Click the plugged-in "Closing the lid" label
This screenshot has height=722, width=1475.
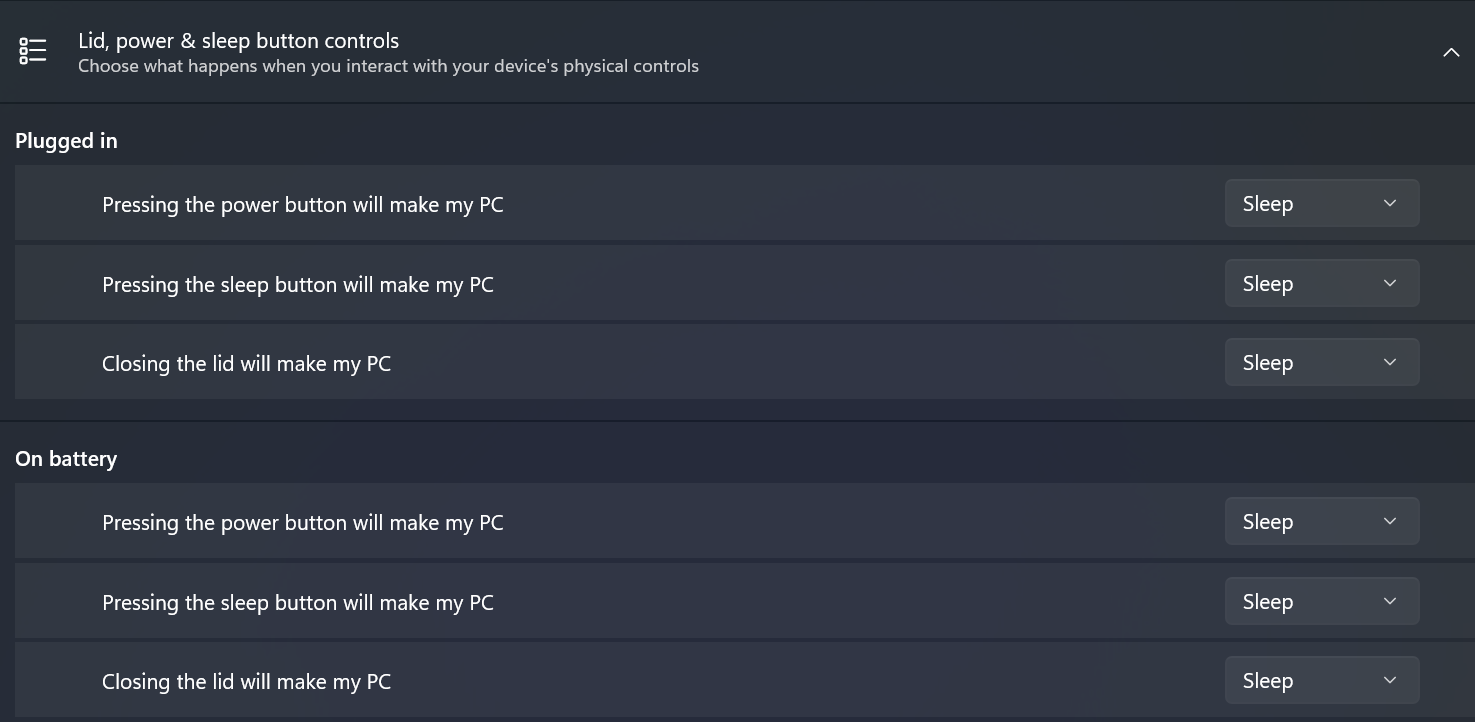246,364
